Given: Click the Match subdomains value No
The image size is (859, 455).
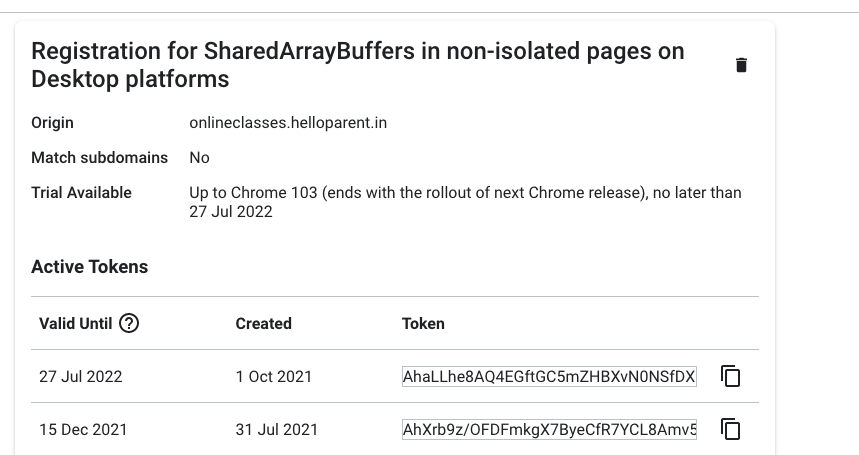Looking at the screenshot, I should click(x=199, y=158).
